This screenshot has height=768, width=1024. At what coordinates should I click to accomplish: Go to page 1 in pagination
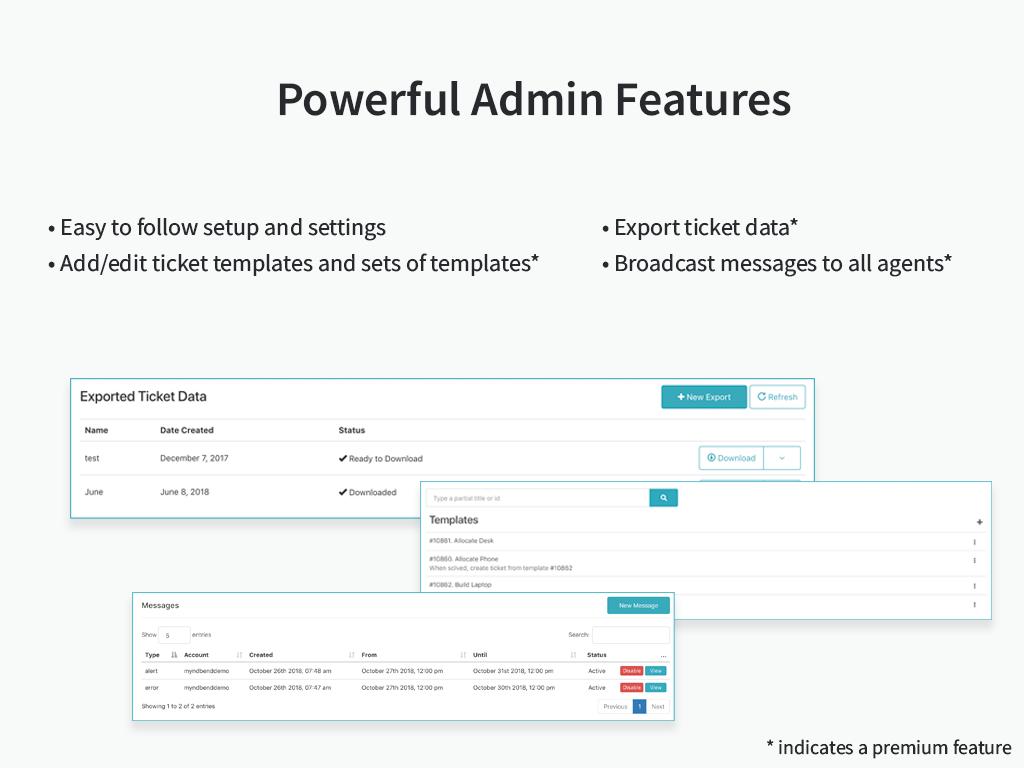[639, 706]
